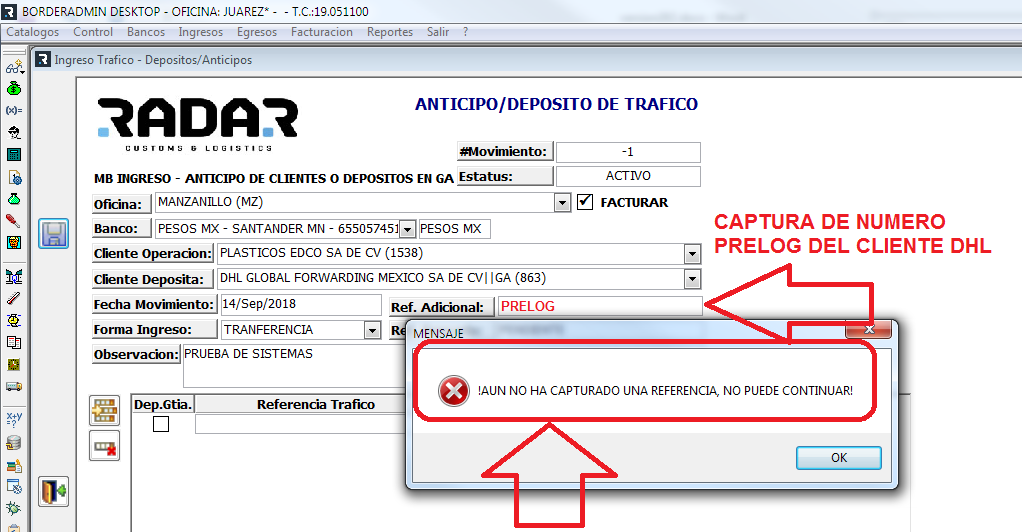
Task: Exit the form using the door icon
Action: tap(53, 492)
